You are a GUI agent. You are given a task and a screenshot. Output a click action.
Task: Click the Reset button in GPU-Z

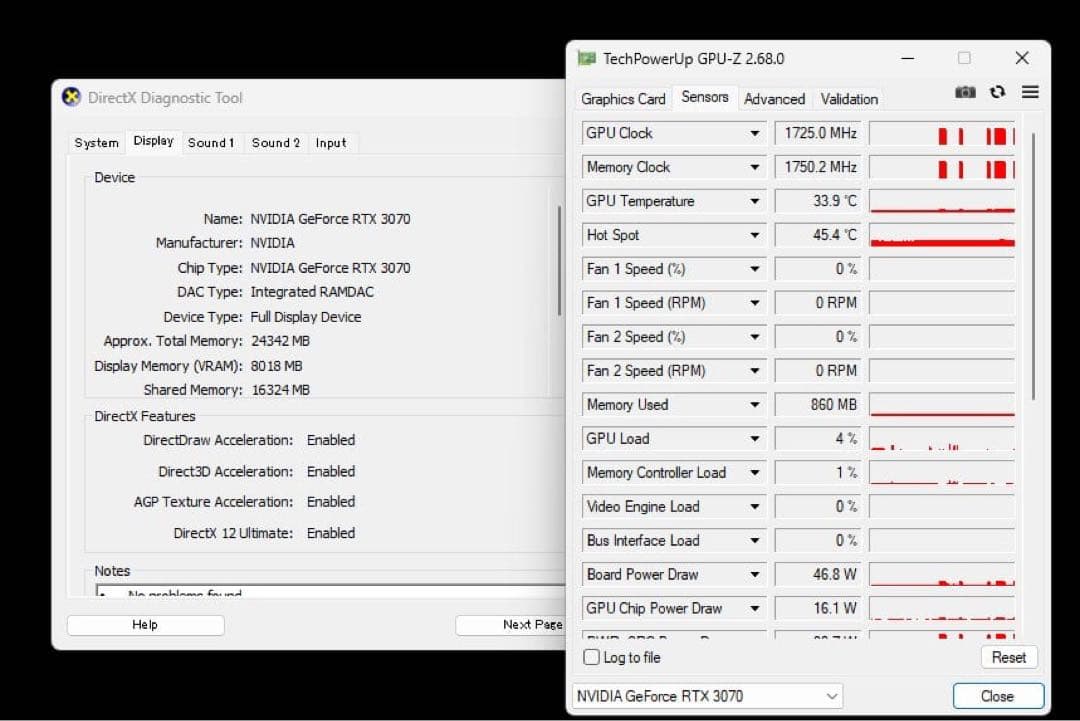[1008, 657]
